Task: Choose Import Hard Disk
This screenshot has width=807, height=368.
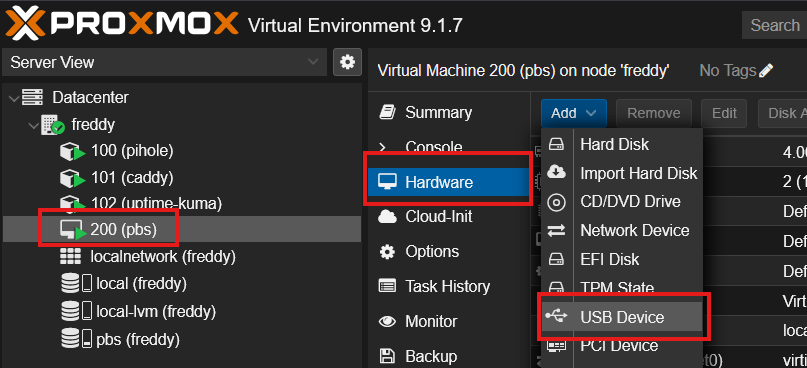Action: (x=622, y=173)
